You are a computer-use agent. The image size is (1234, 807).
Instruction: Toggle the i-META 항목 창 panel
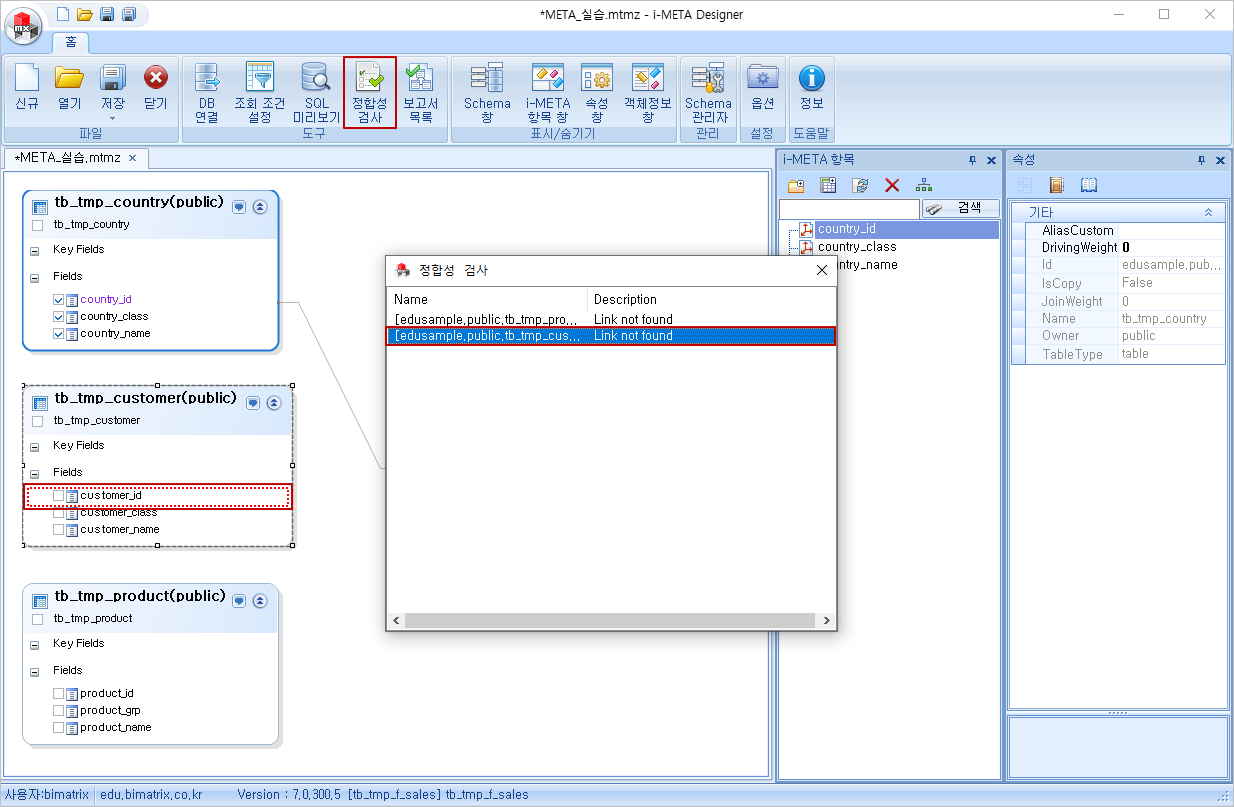(x=548, y=92)
